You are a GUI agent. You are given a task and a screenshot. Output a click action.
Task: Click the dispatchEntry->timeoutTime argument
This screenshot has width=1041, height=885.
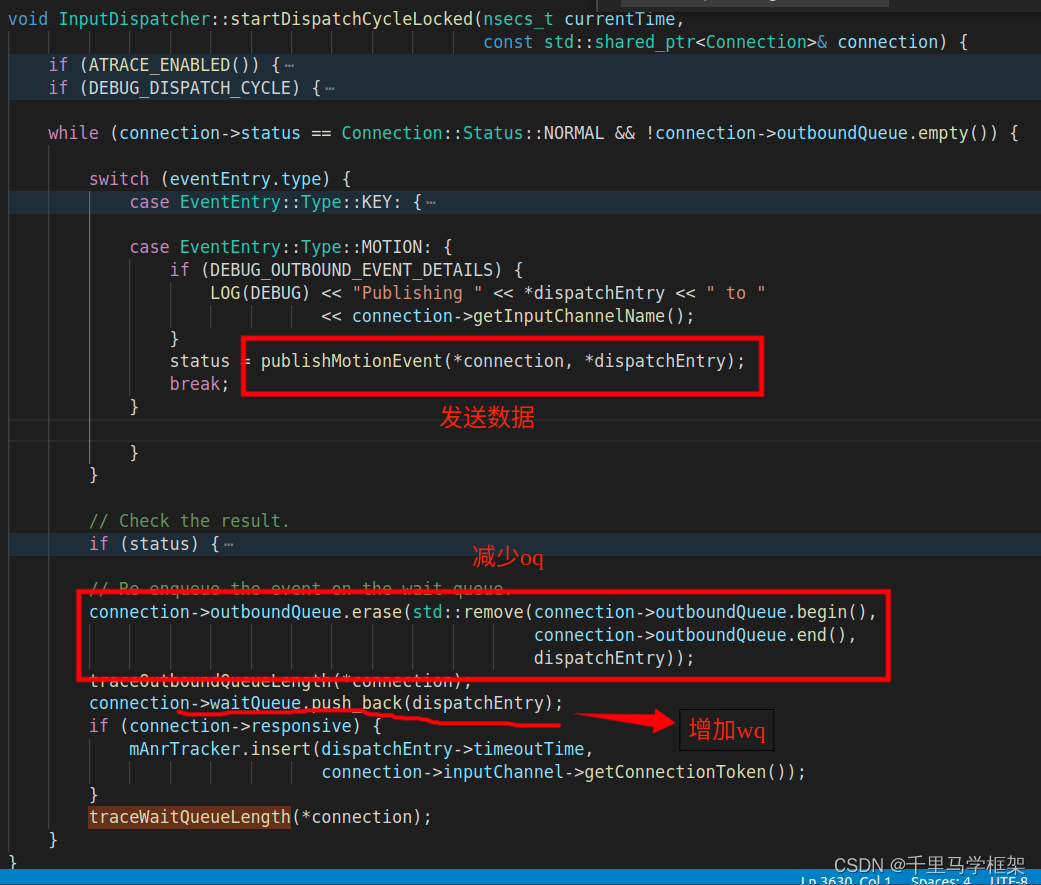pyautogui.click(x=452, y=750)
